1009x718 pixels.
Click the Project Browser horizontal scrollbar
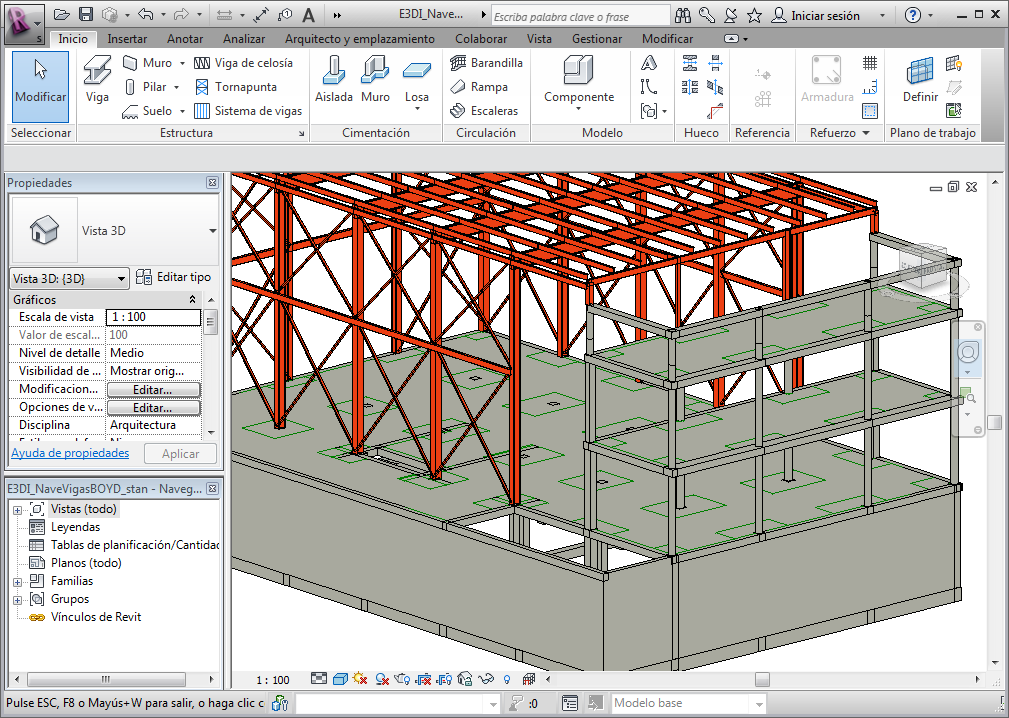click(x=105, y=679)
